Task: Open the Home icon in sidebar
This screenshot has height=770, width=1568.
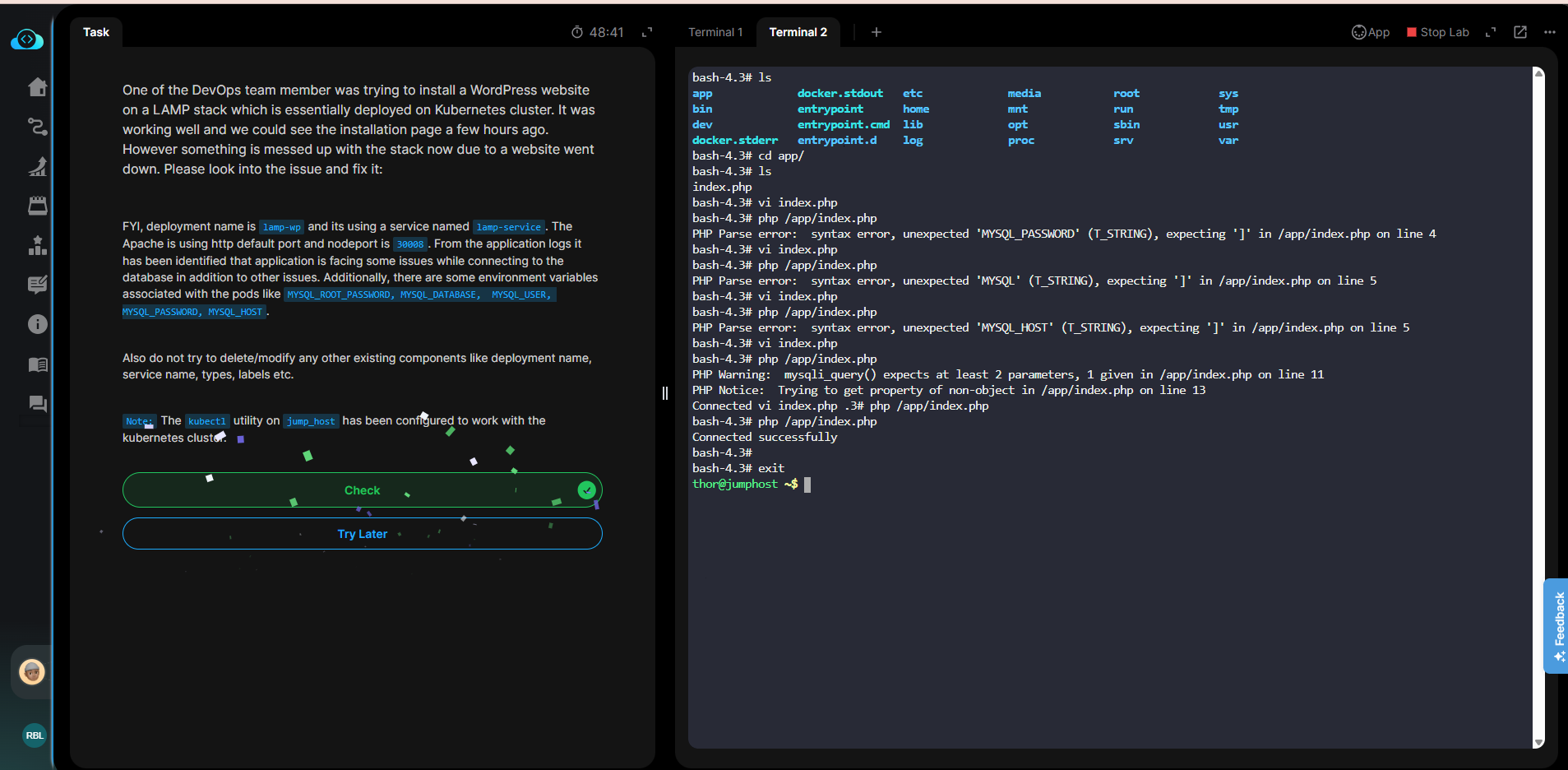Action: (38, 87)
